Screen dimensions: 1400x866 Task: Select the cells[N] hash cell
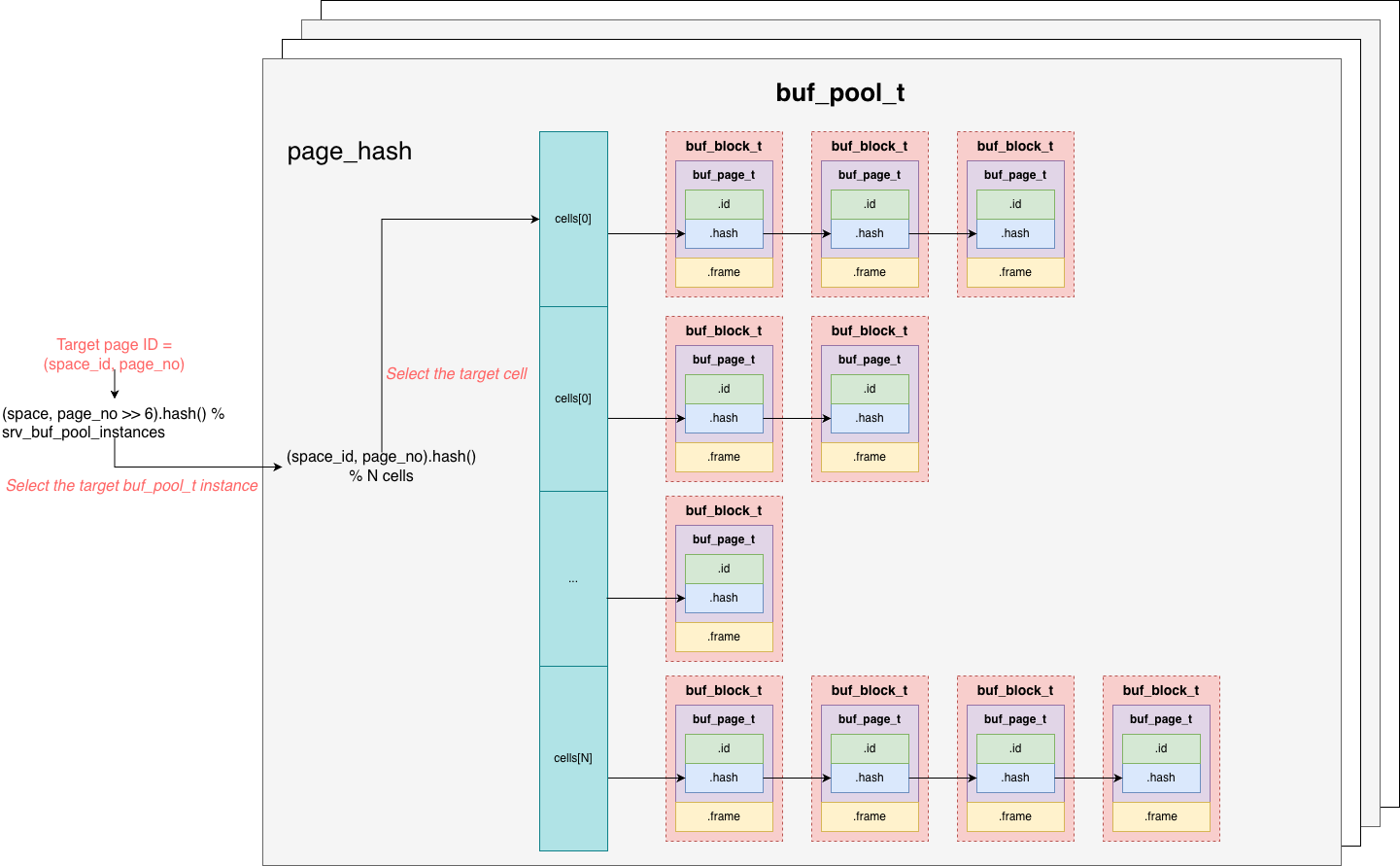point(573,758)
